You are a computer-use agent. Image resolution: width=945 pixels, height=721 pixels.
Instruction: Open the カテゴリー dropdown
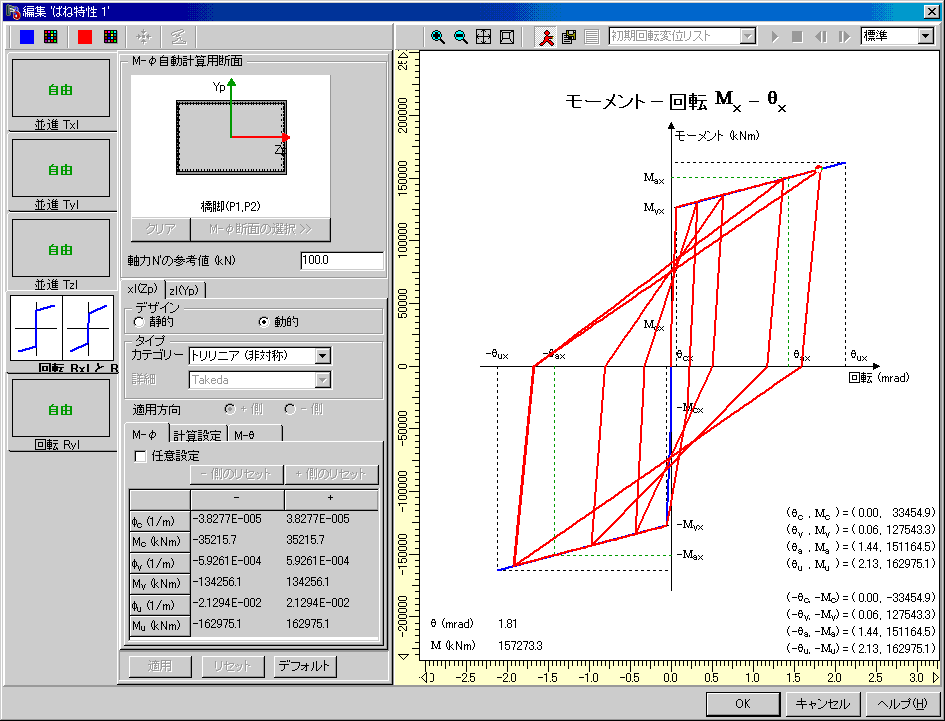[x=321, y=355]
